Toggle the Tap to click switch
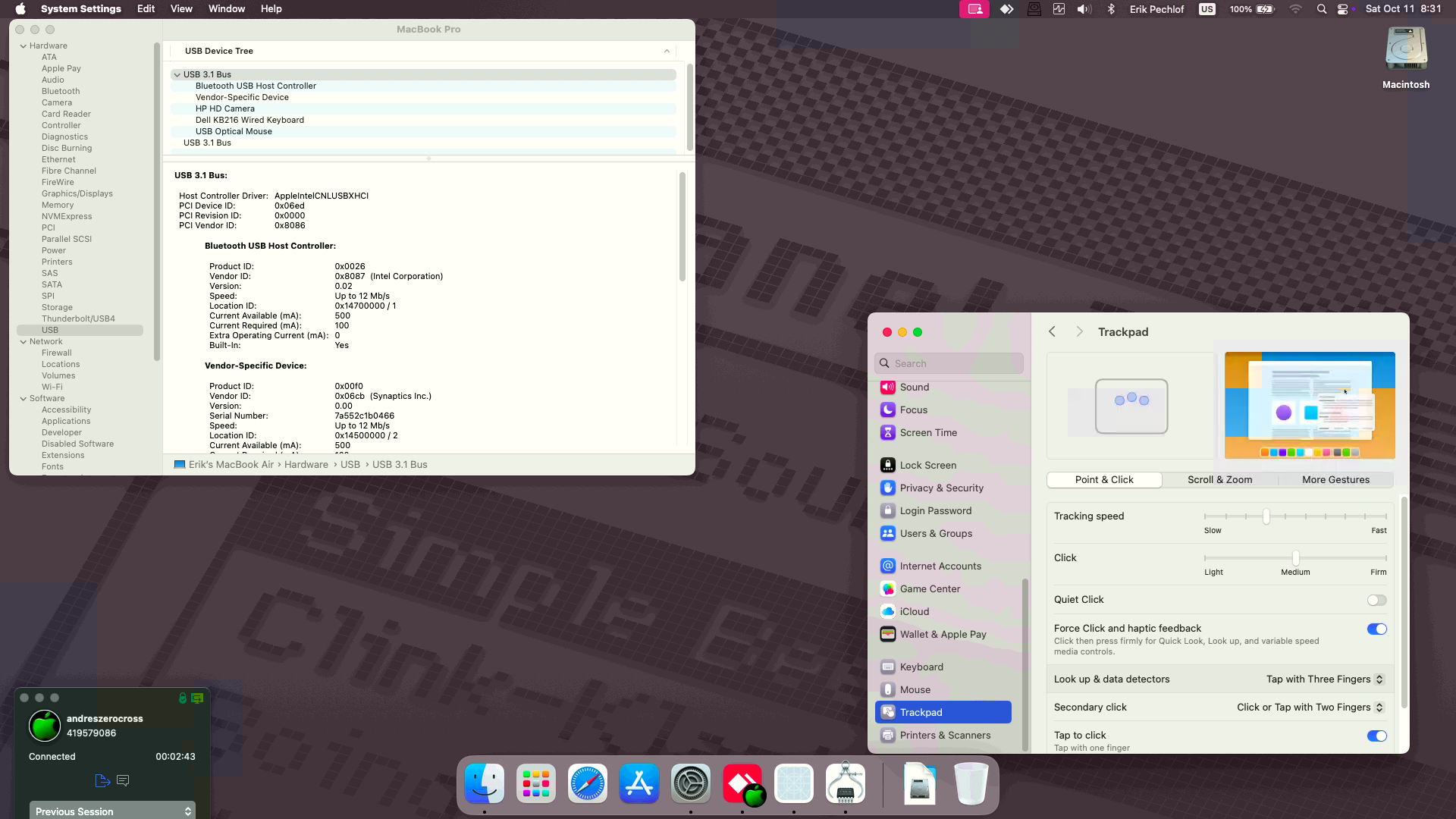Screen dimensions: 1456x819 pyautogui.click(x=1376, y=736)
